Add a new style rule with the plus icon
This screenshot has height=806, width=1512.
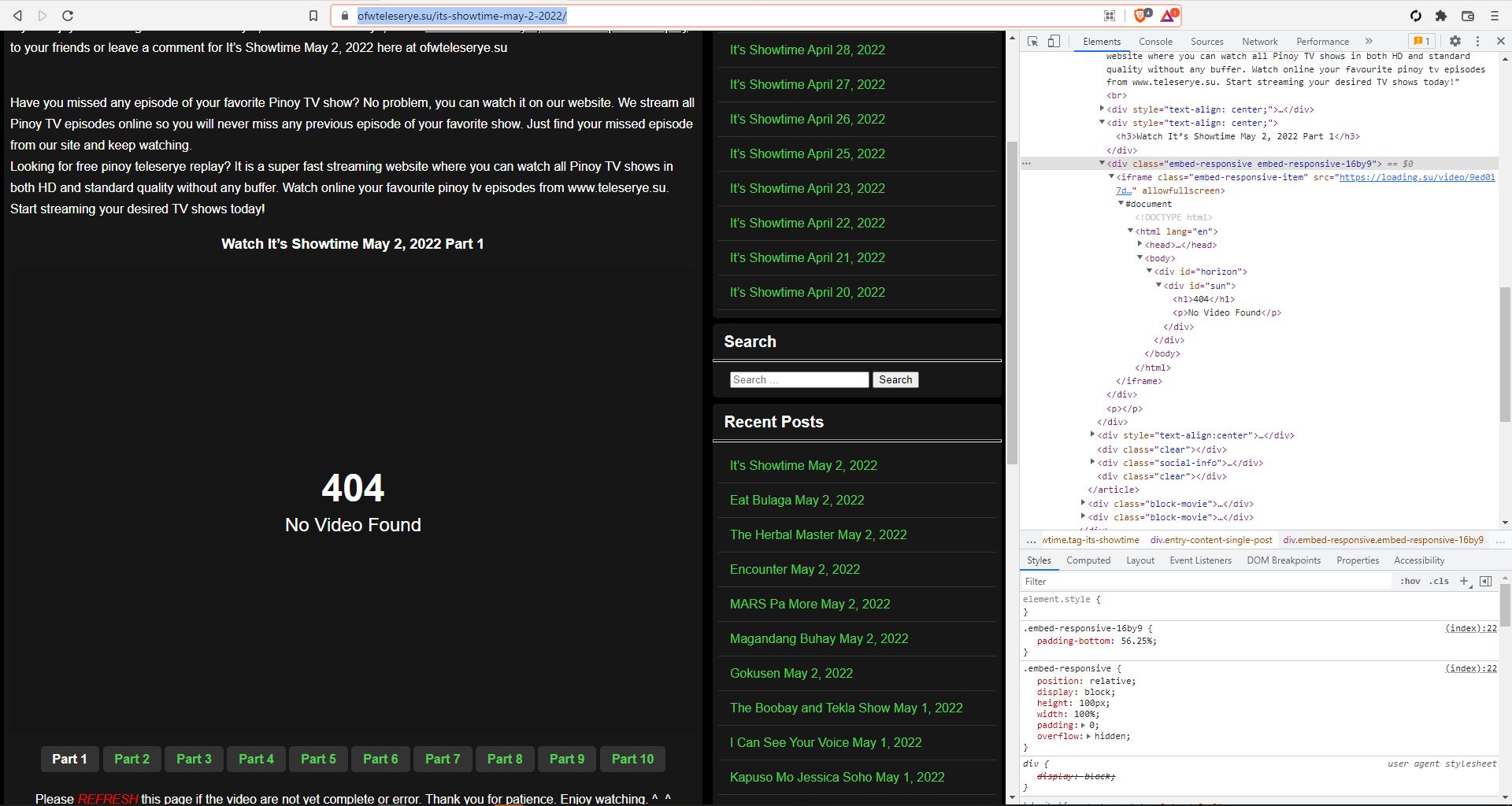1464,581
